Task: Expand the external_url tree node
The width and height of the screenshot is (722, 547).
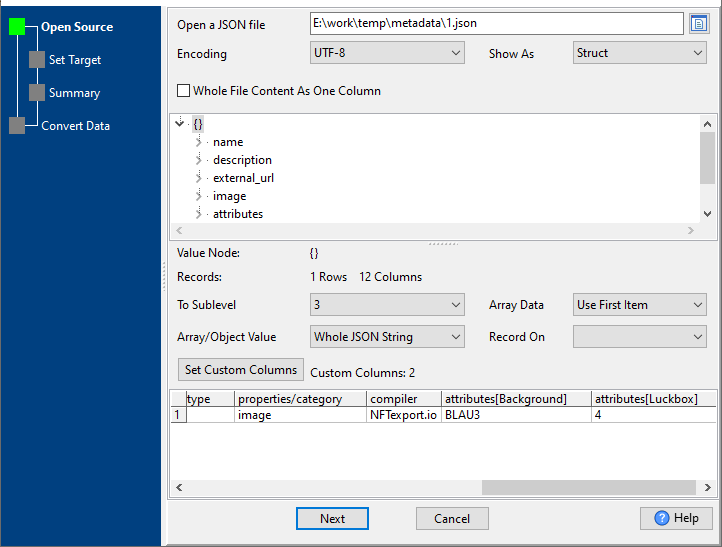Action: coord(199,178)
